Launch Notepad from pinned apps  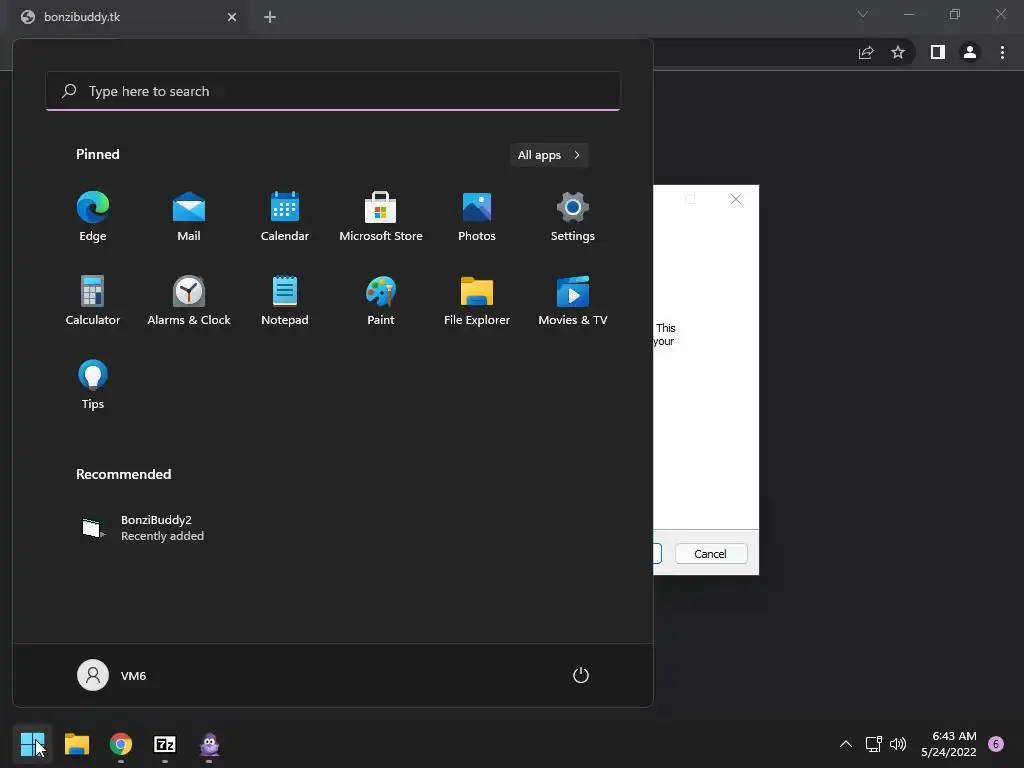coord(285,300)
